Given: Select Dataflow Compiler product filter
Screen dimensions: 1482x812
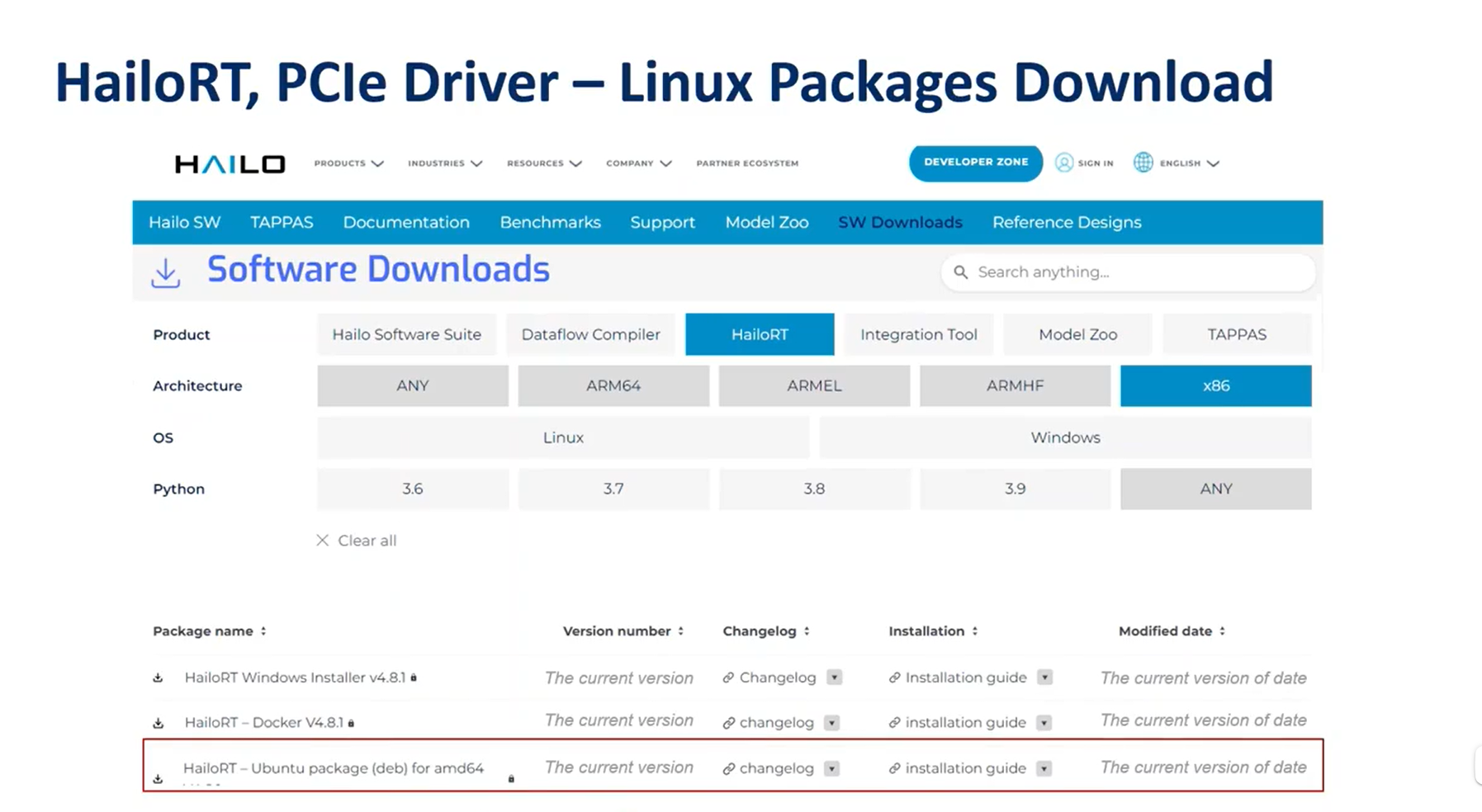Looking at the screenshot, I should pyautogui.click(x=591, y=334).
